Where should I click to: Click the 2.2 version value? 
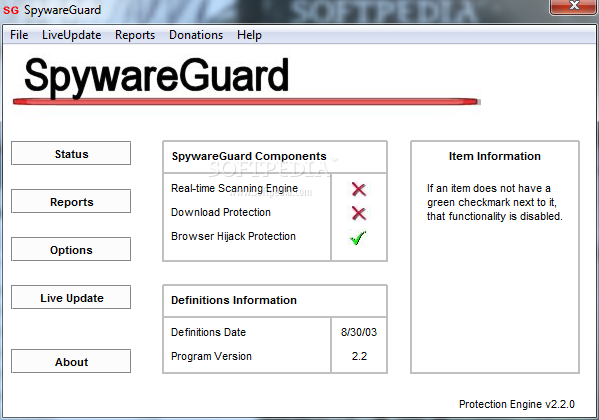coord(359,356)
